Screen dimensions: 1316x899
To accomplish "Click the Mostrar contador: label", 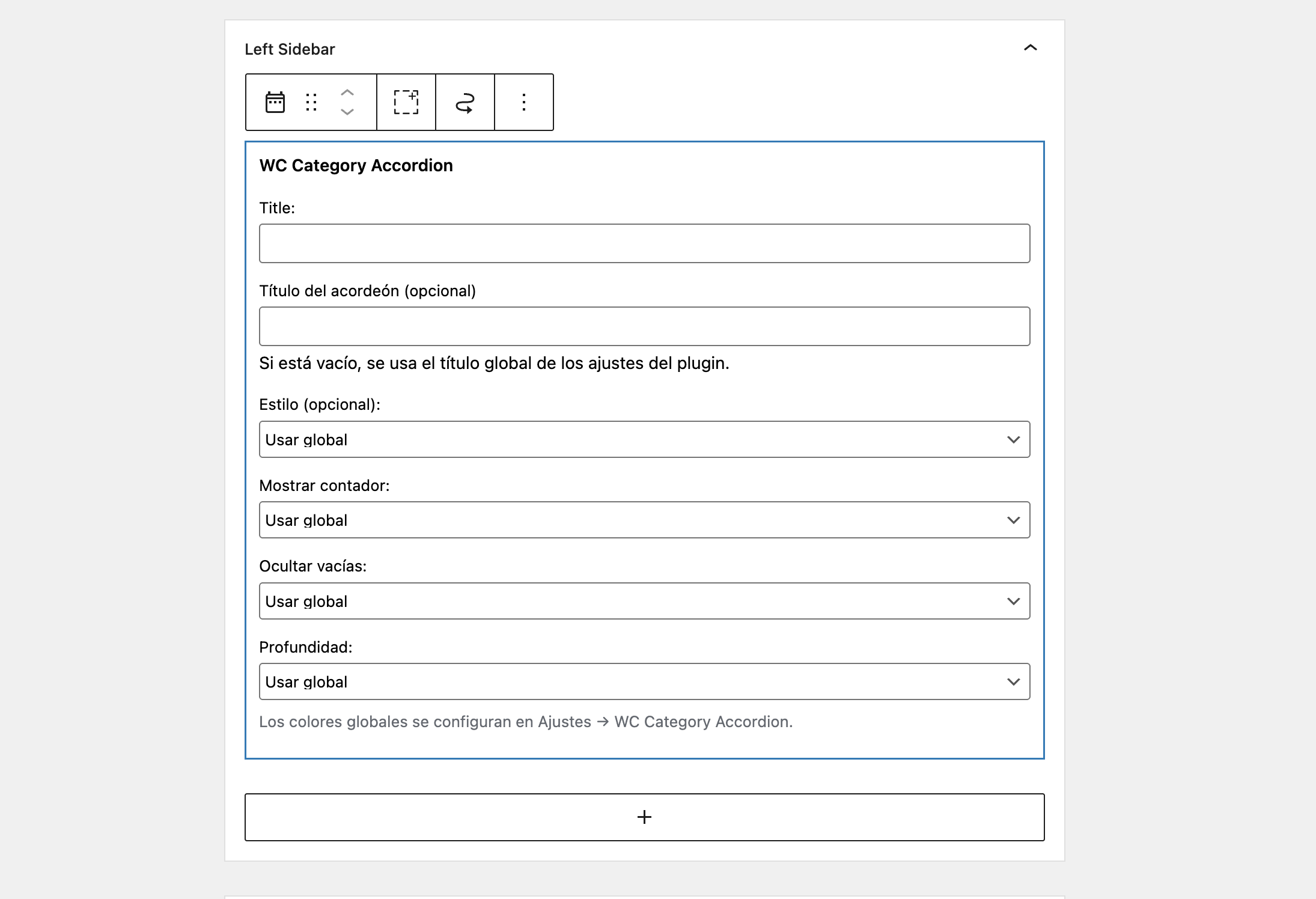I will click(x=324, y=486).
